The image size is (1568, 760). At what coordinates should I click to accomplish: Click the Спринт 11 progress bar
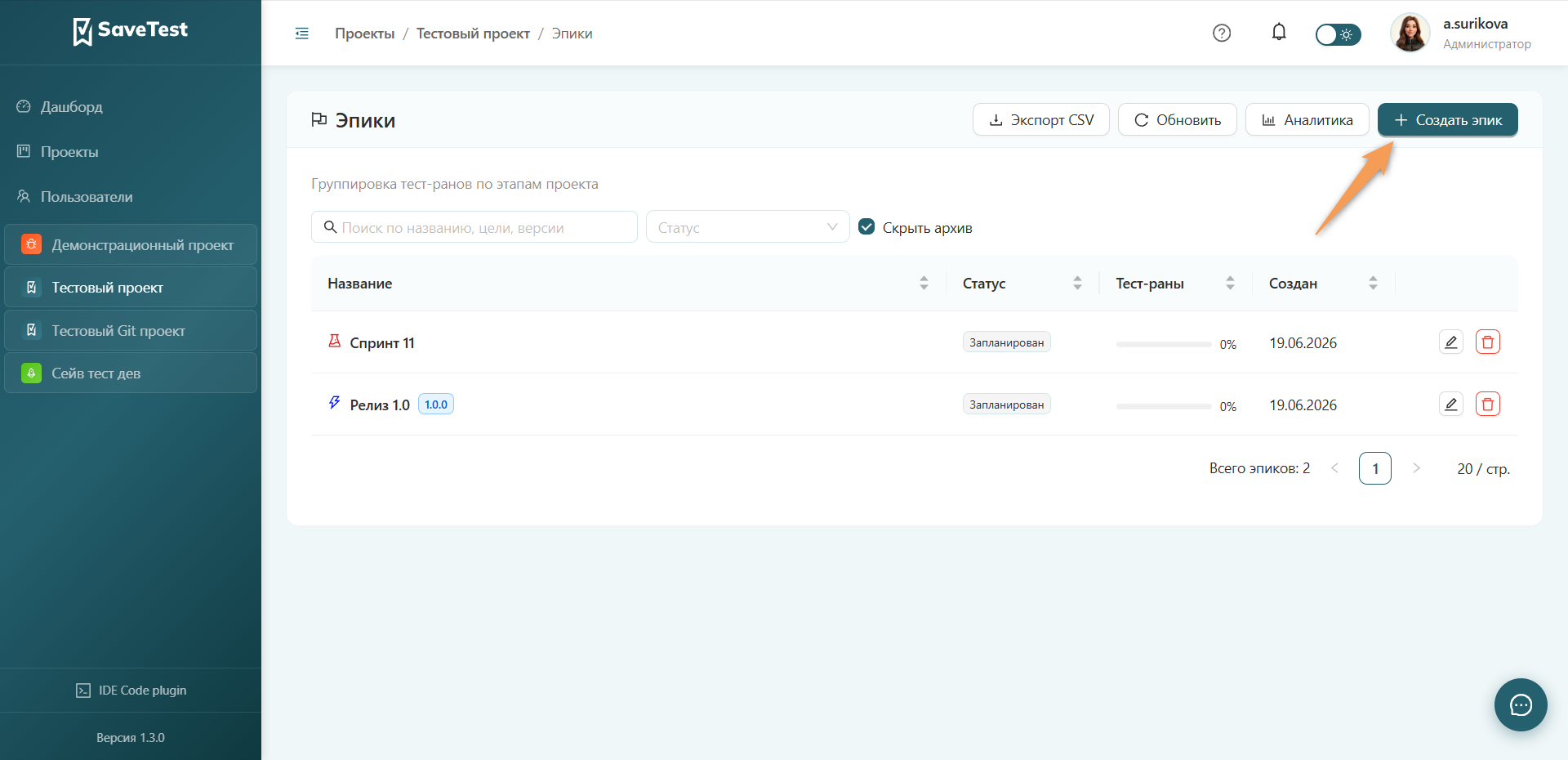click(1164, 345)
